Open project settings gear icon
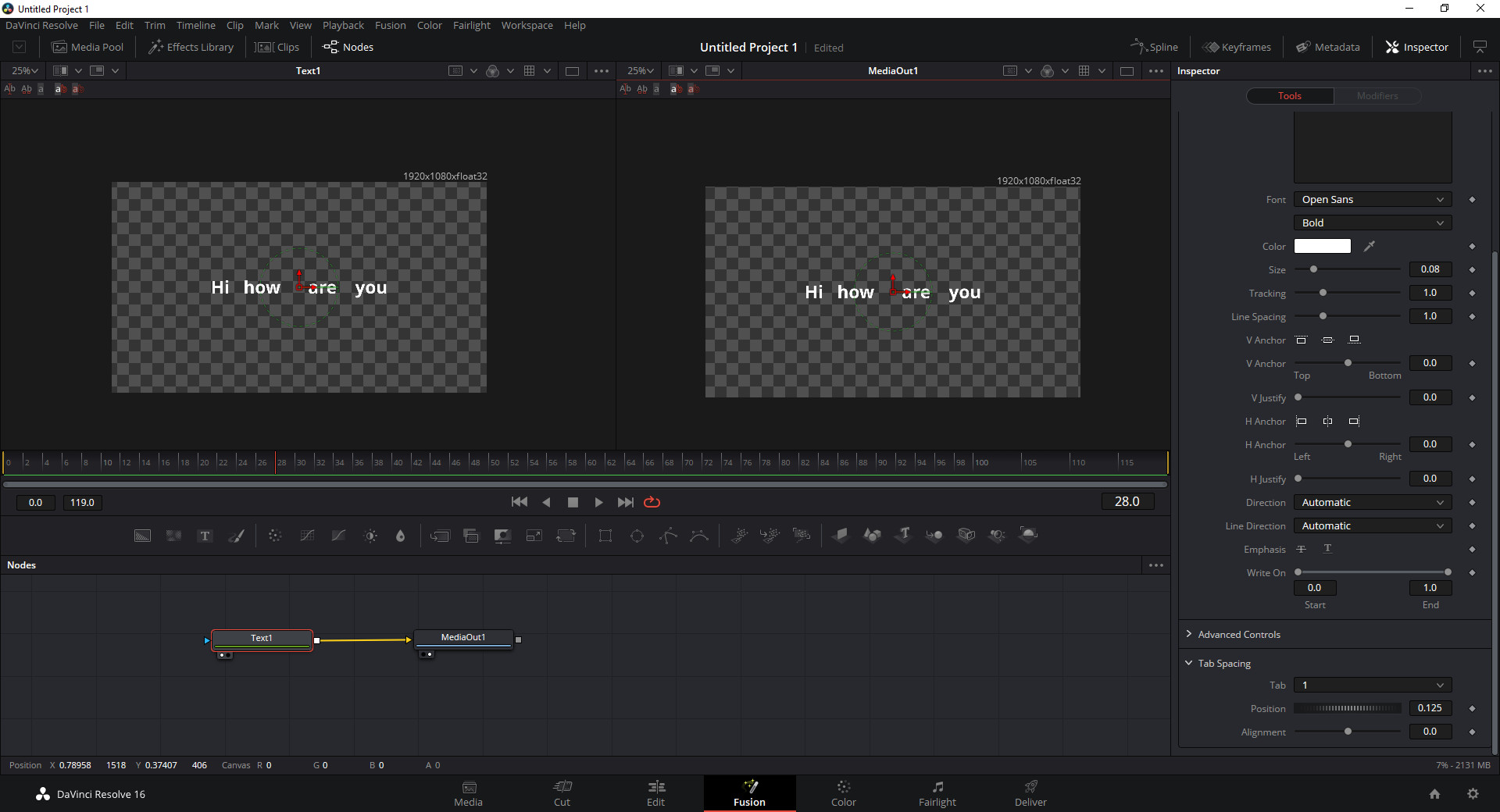Image resolution: width=1500 pixels, height=812 pixels. coord(1473,793)
